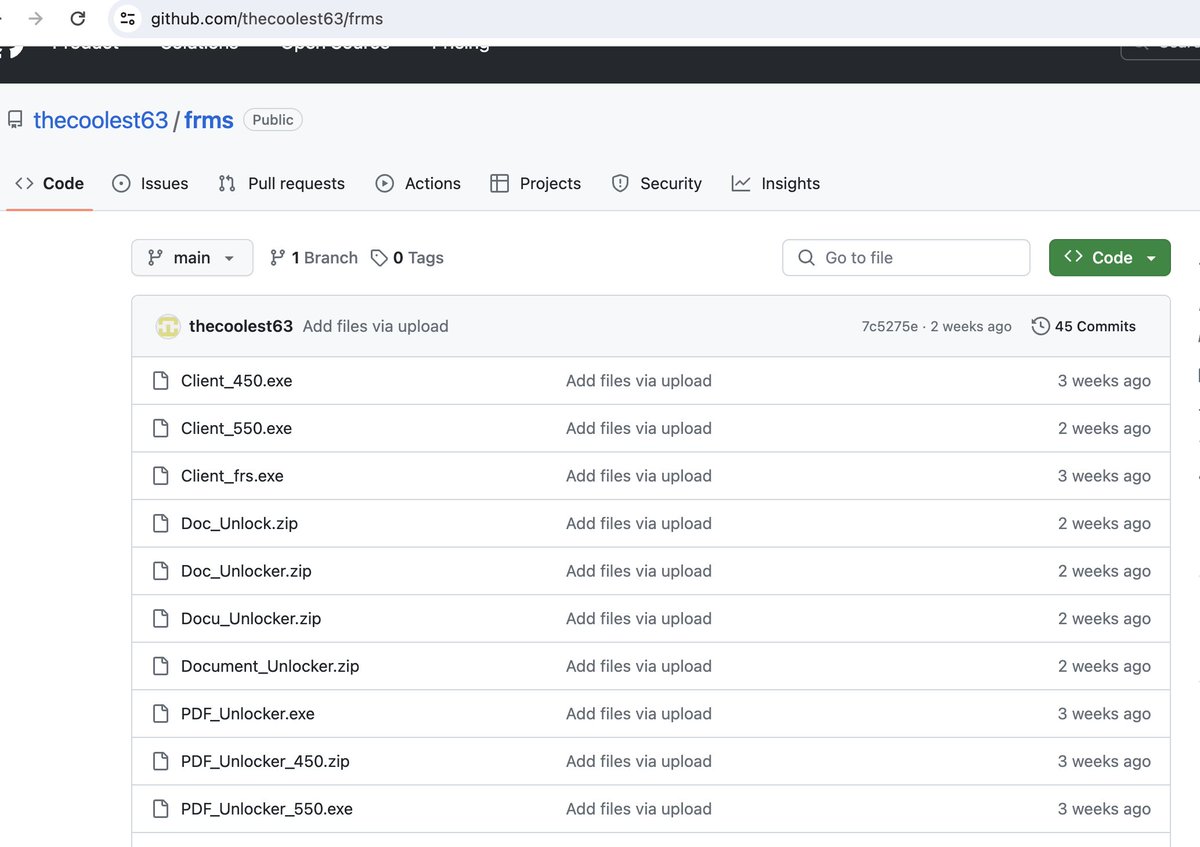Click the file icon beside PDF_Unlocker_450.zip
1200x847 pixels.
click(x=160, y=761)
